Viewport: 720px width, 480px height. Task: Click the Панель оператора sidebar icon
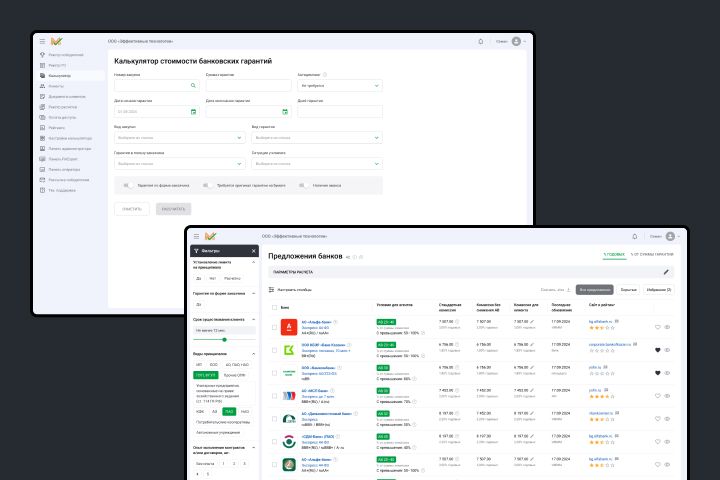[42, 169]
